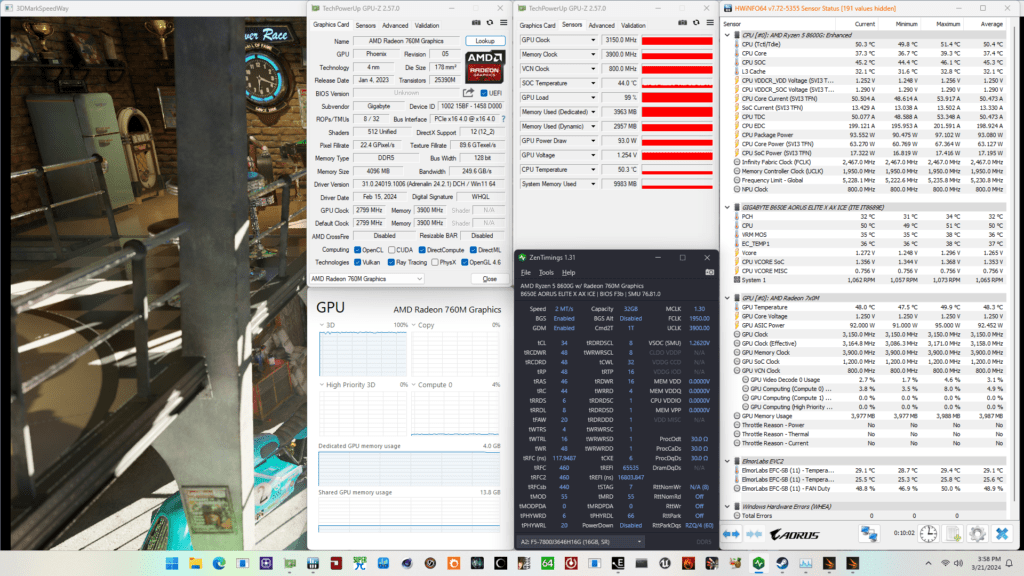Click volume icon in system tray

tap(958, 563)
